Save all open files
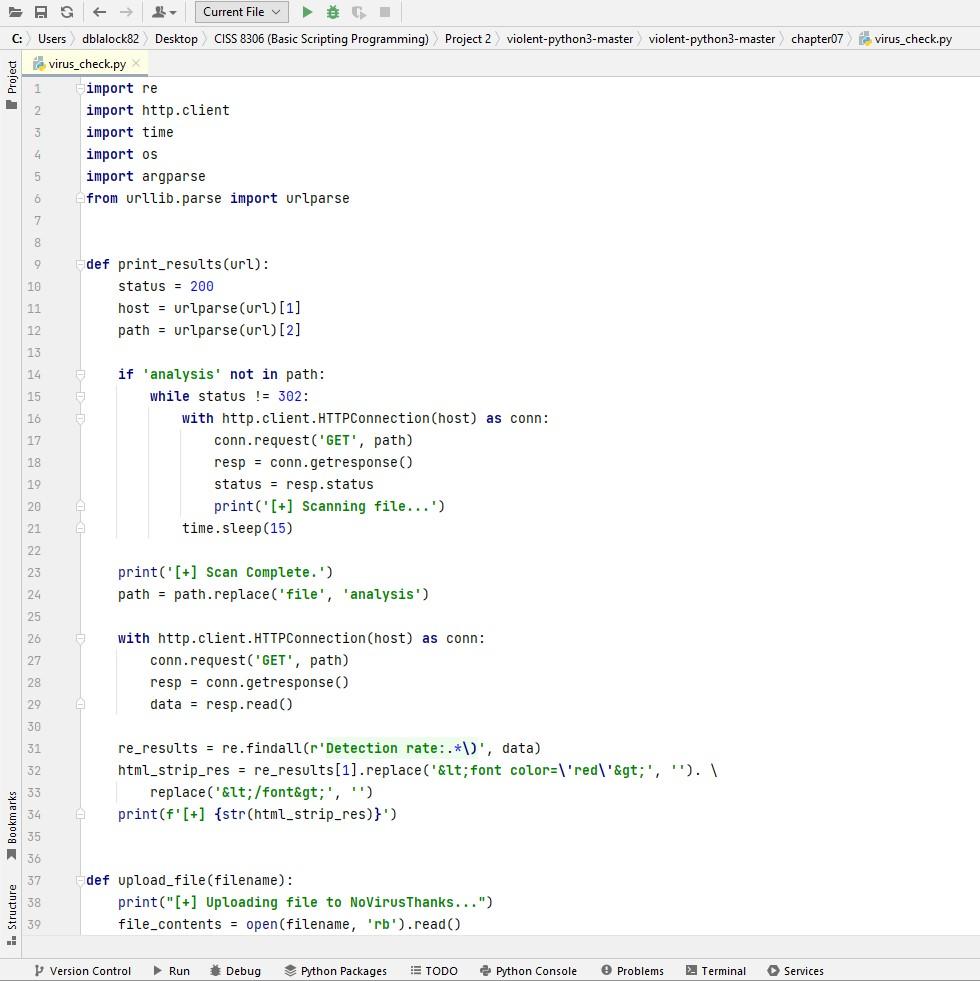 point(40,12)
